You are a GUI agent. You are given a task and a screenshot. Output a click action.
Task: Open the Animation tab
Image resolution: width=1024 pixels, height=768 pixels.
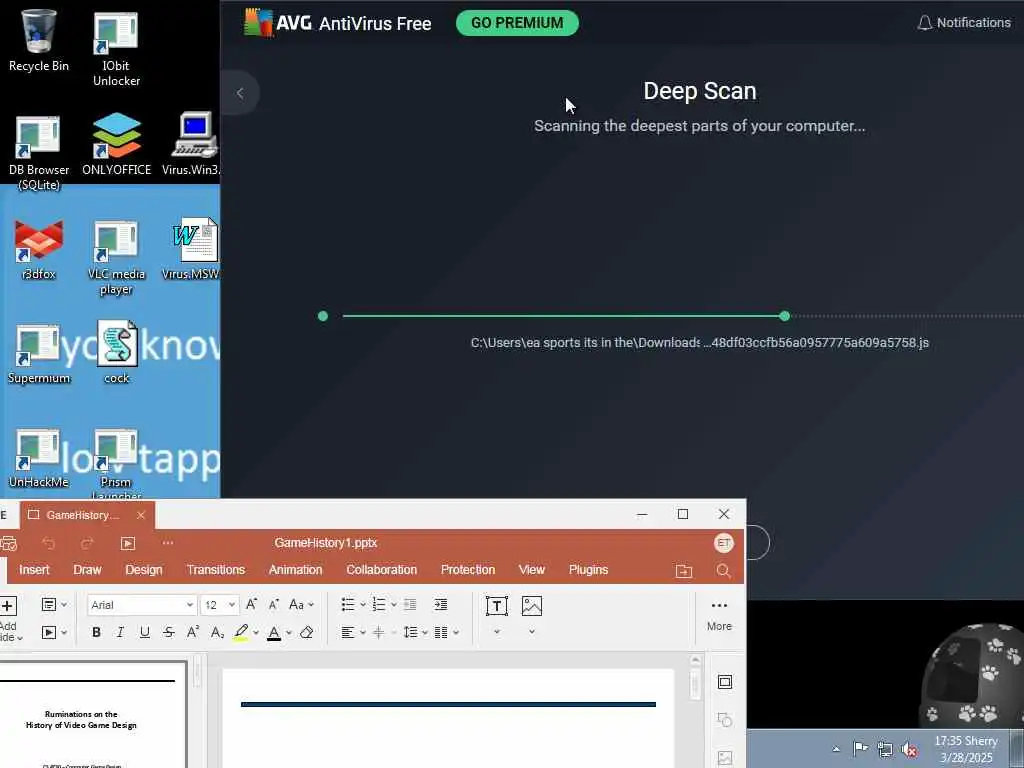[295, 569]
